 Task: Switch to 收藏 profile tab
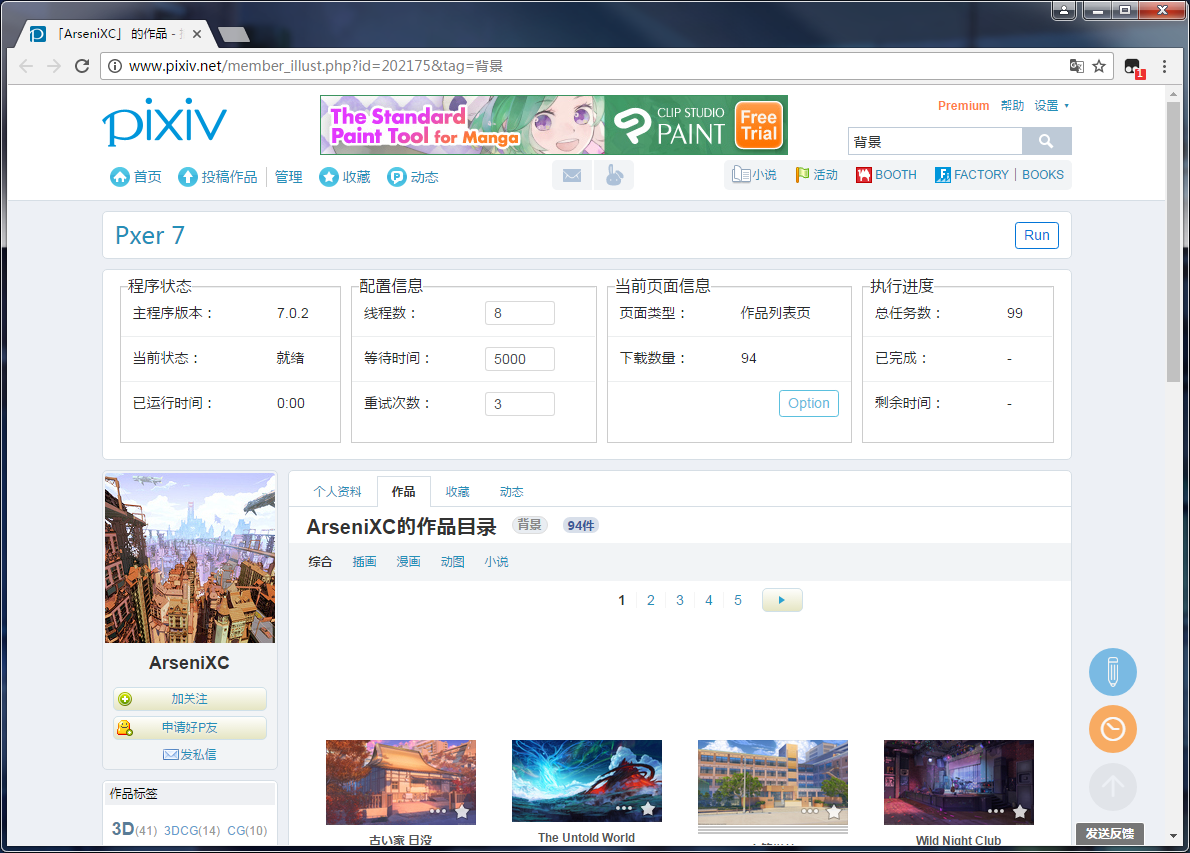click(x=458, y=492)
